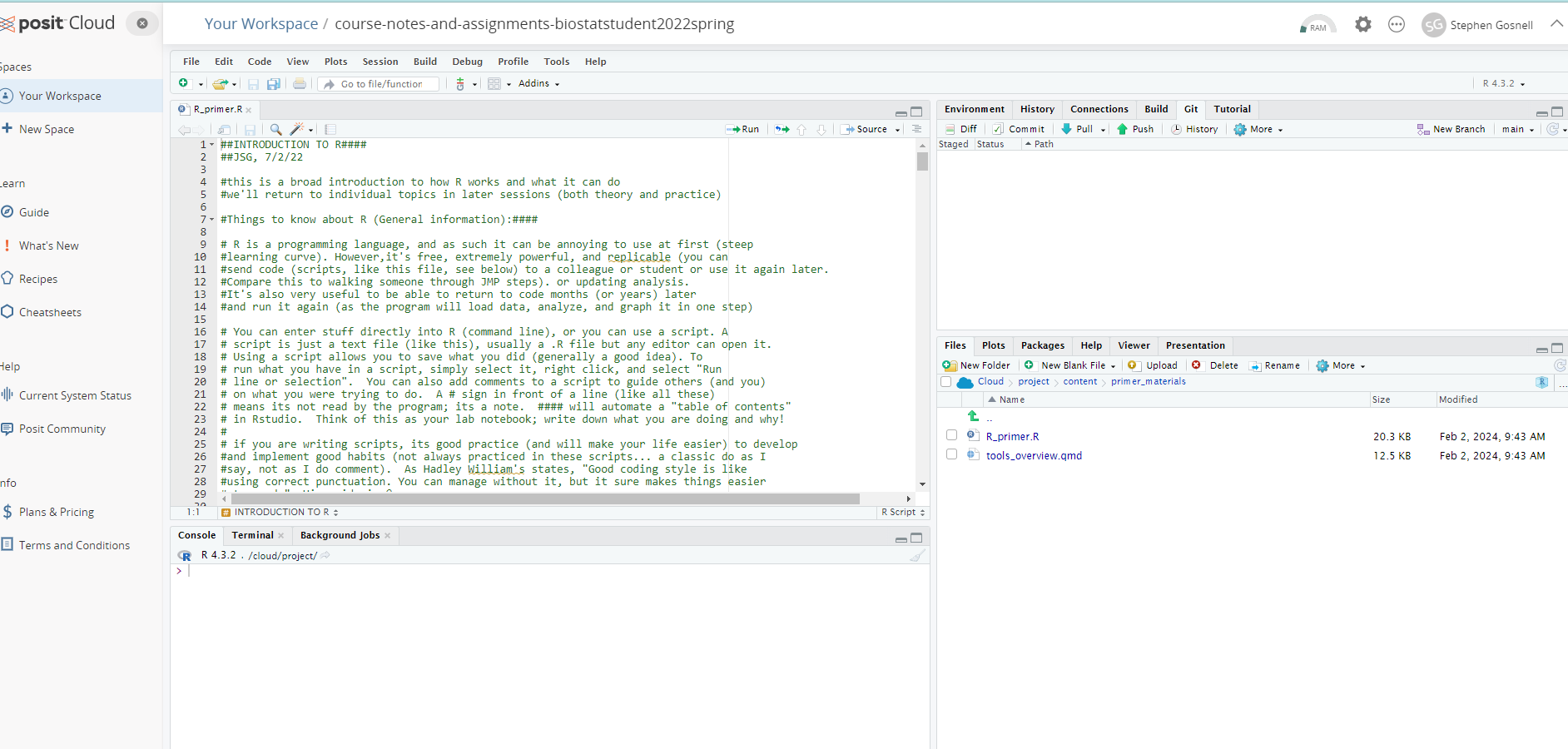
Task: Push commits using the green arrow icon
Action: (x=1136, y=129)
